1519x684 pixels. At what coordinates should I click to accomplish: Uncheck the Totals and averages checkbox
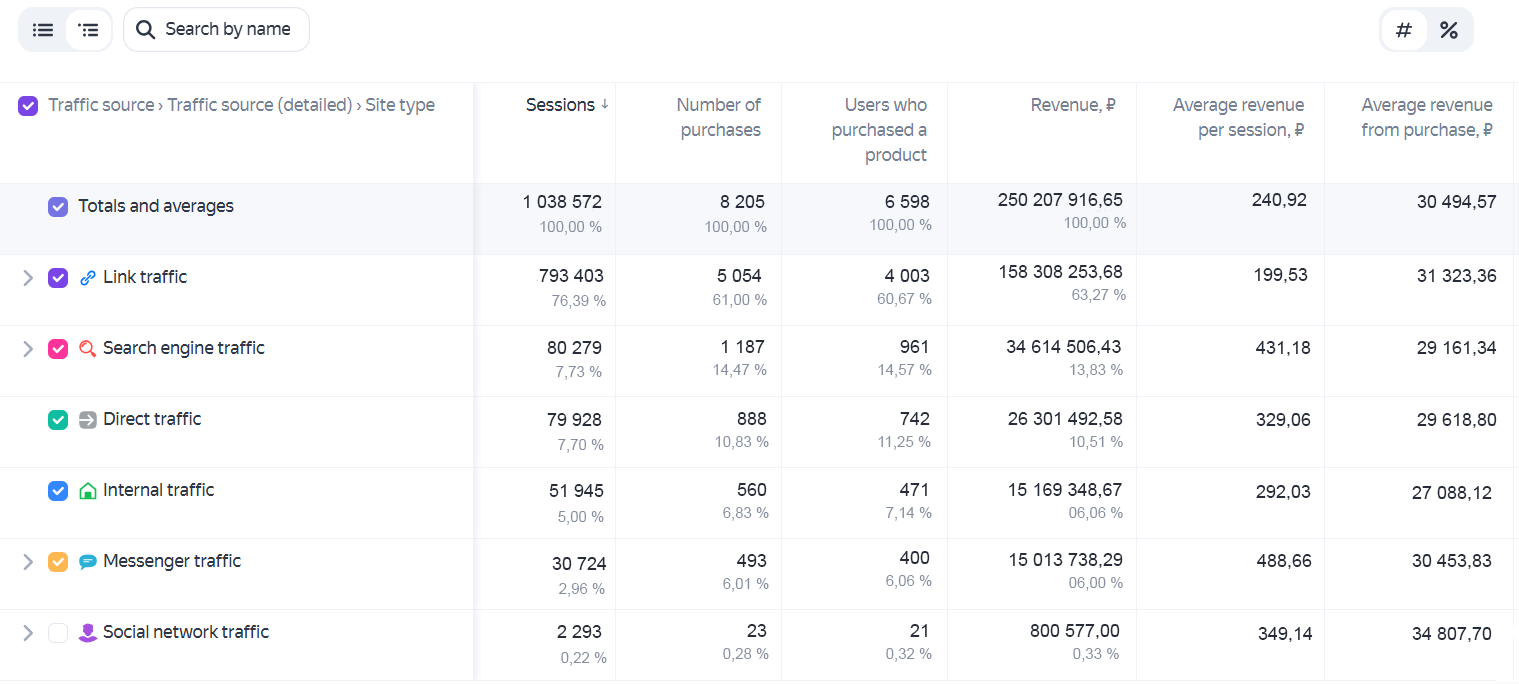coord(58,207)
